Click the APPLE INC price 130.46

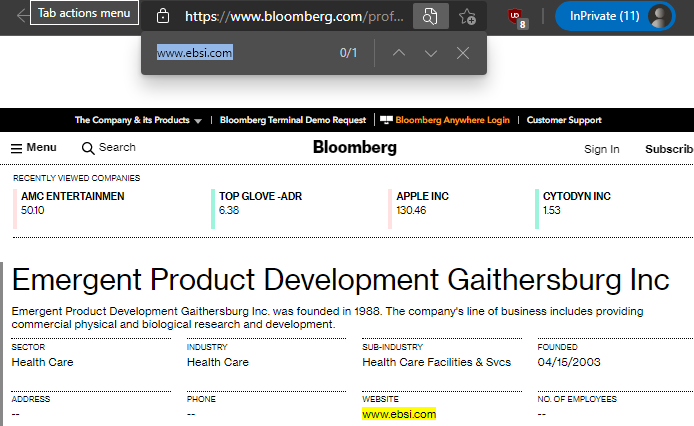(x=411, y=210)
